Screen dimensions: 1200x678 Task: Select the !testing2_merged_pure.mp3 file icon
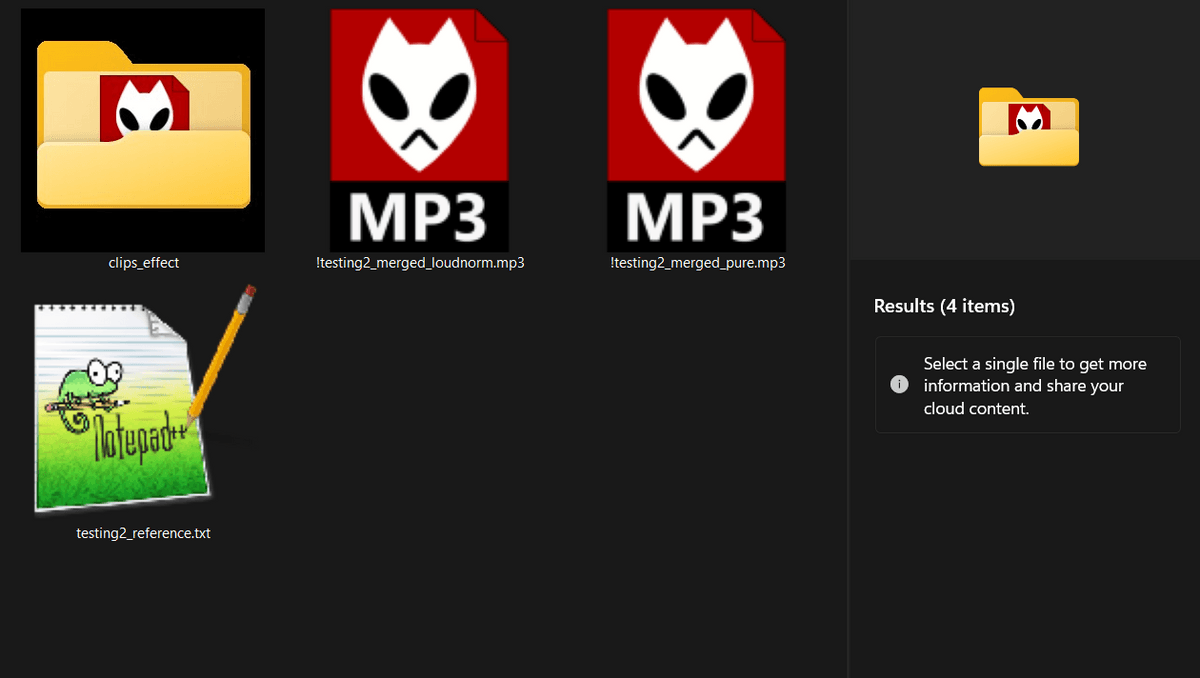click(696, 130)
